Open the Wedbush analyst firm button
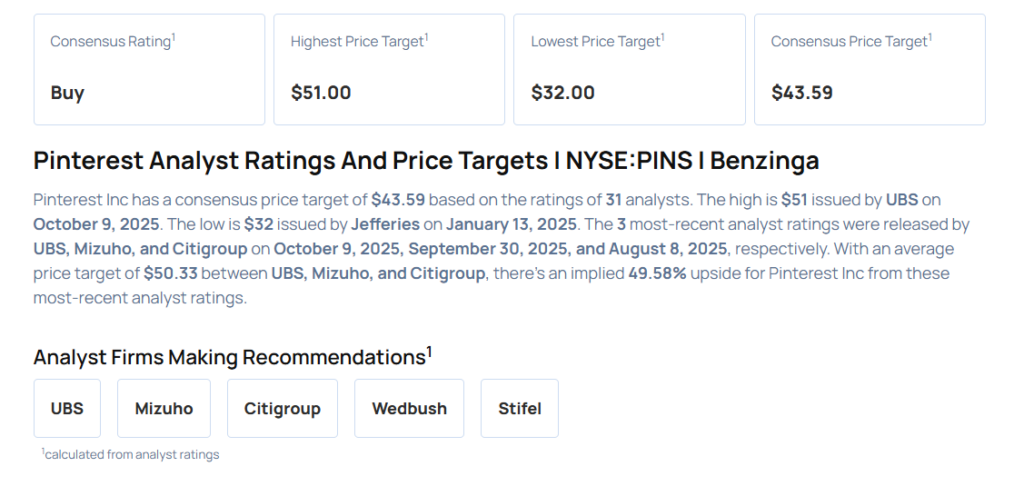This screenshot has height=496, width=1024. pos(409,408)
